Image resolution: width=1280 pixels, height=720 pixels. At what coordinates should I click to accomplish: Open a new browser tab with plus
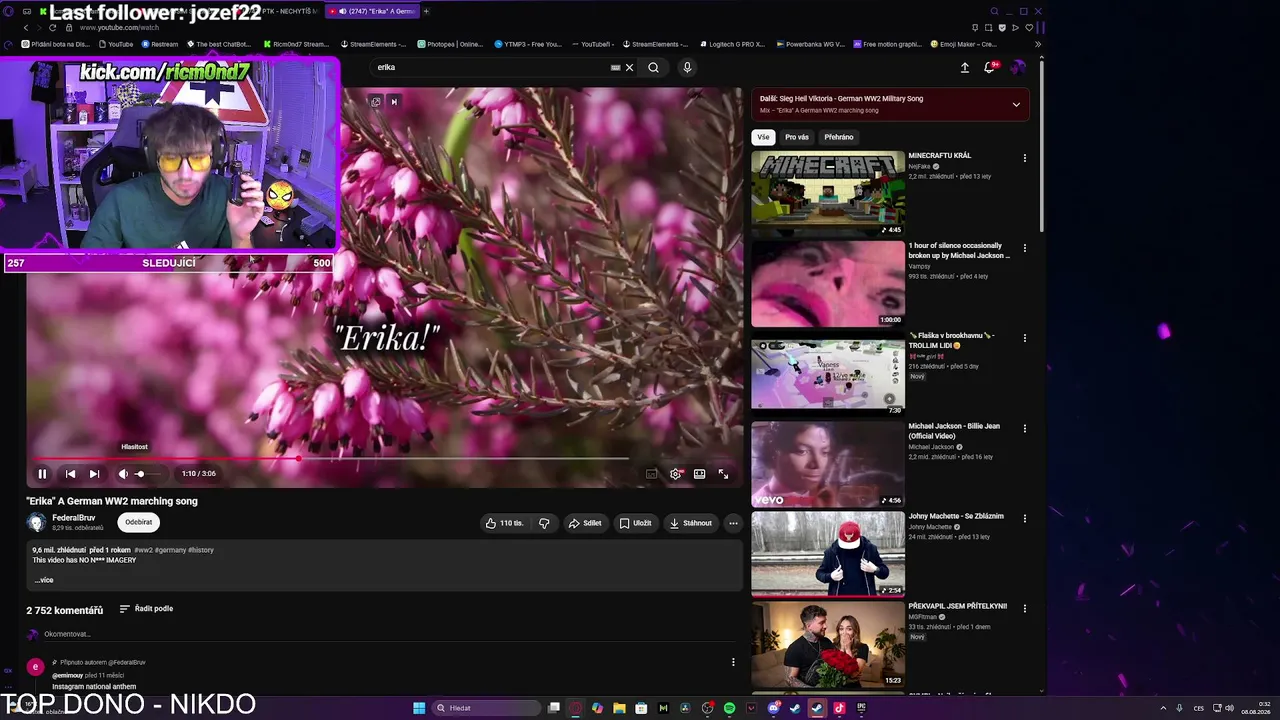tap(427, 11)
